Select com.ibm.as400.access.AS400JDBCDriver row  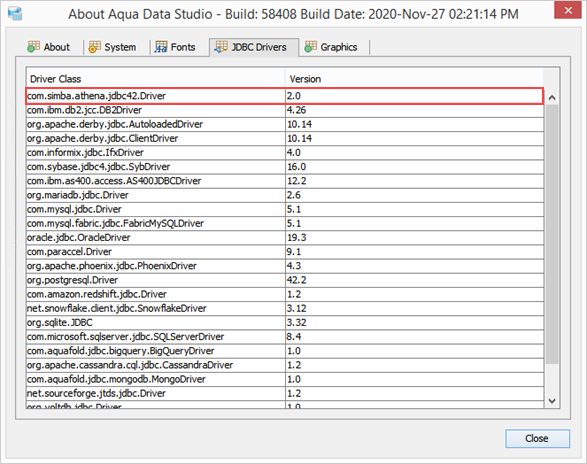tap(285, 181)
